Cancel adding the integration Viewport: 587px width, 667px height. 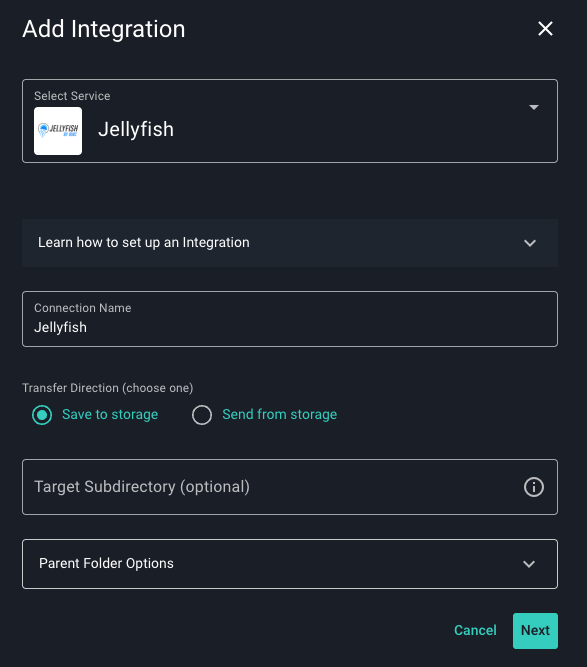pyautogui.click(x=475, y=630)
